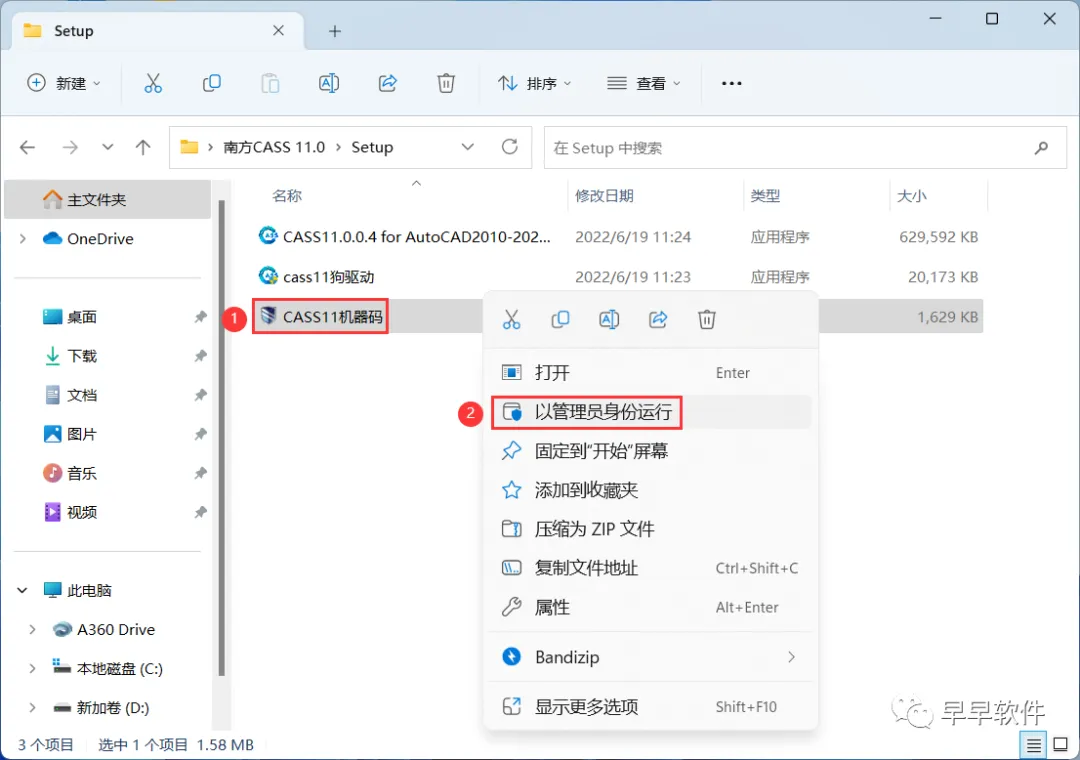Image resolution: width=1080 pixels, height=760 pixels.
Task: Choose 属性 from the context menu
Action: click(x=651, y=607)
